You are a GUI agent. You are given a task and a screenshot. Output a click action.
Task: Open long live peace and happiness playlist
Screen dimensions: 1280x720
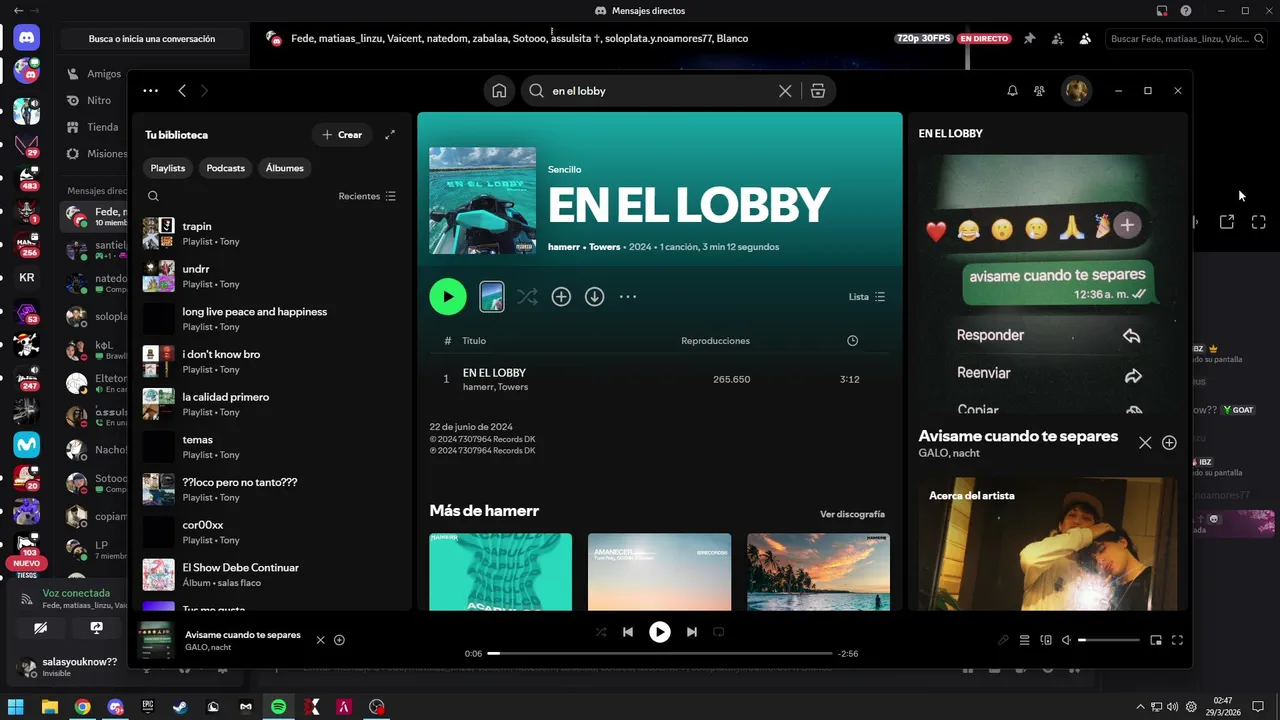(270, 319)
